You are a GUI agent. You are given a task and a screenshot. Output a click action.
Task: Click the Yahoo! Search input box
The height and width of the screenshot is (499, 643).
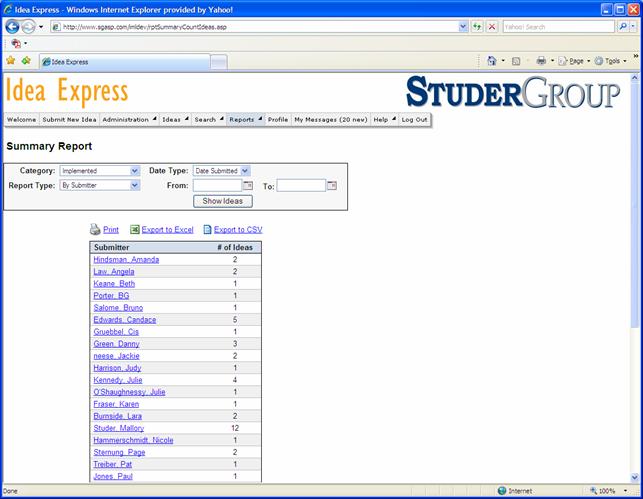click(559, 27)
